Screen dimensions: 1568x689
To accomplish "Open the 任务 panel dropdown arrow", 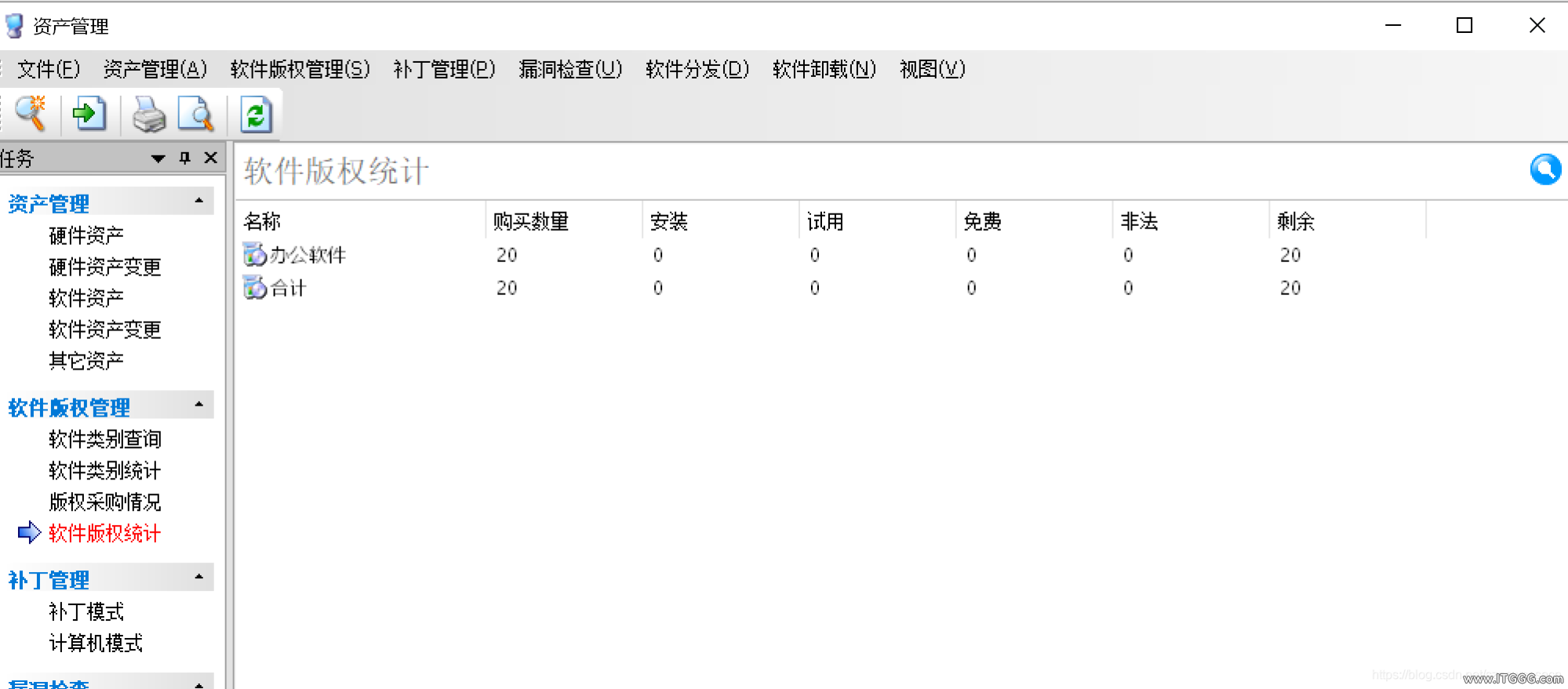I will (158, 159).
